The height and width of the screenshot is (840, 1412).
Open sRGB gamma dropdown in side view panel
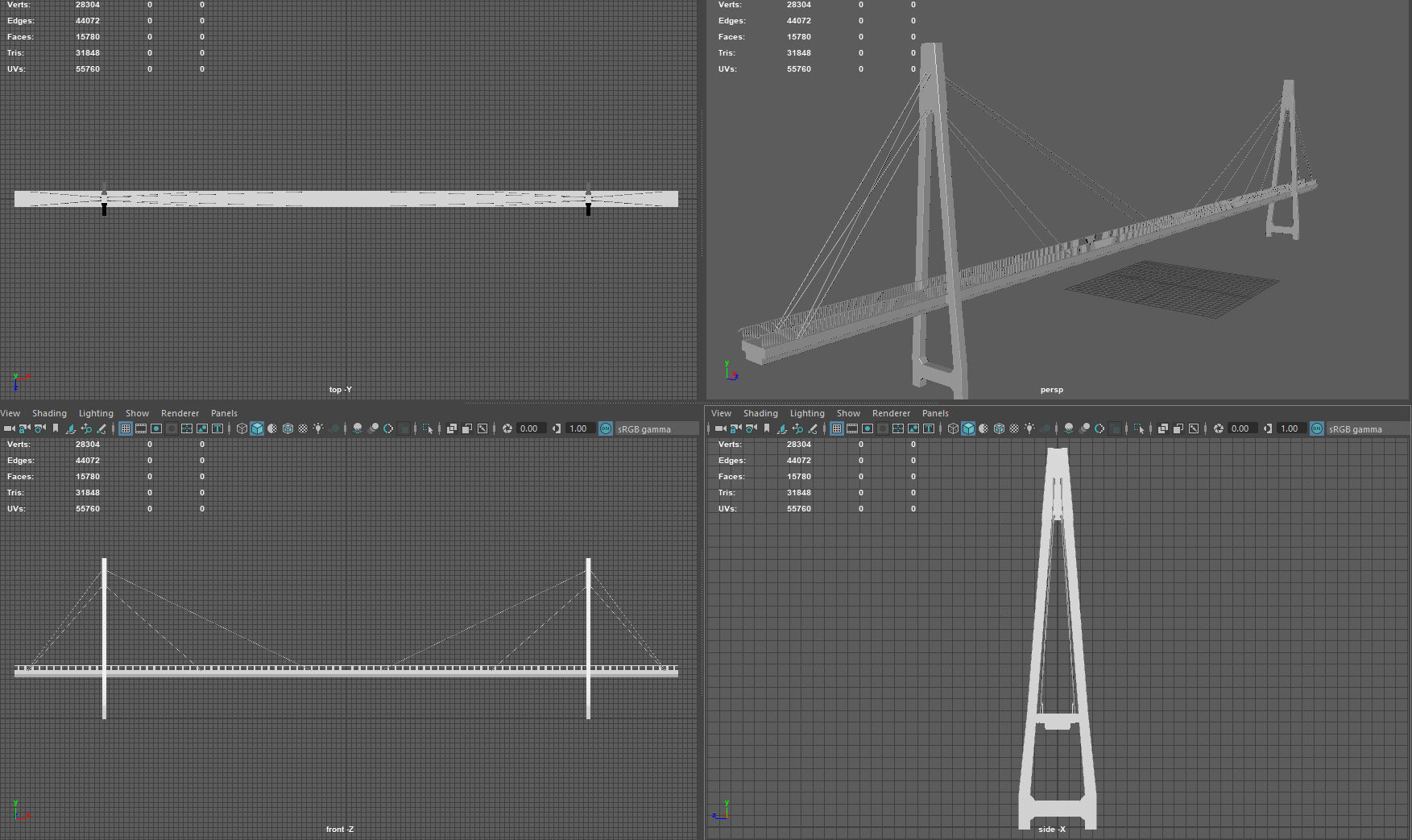(x=1369, y=428)
